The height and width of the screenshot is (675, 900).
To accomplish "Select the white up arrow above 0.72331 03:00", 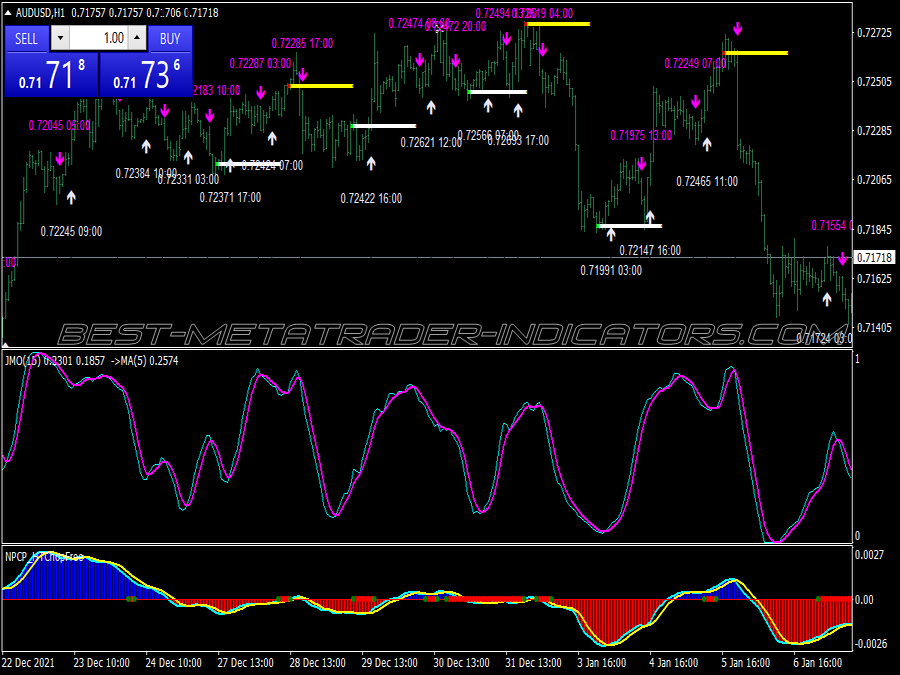I will pyautogui.click(x=188, y=157).
